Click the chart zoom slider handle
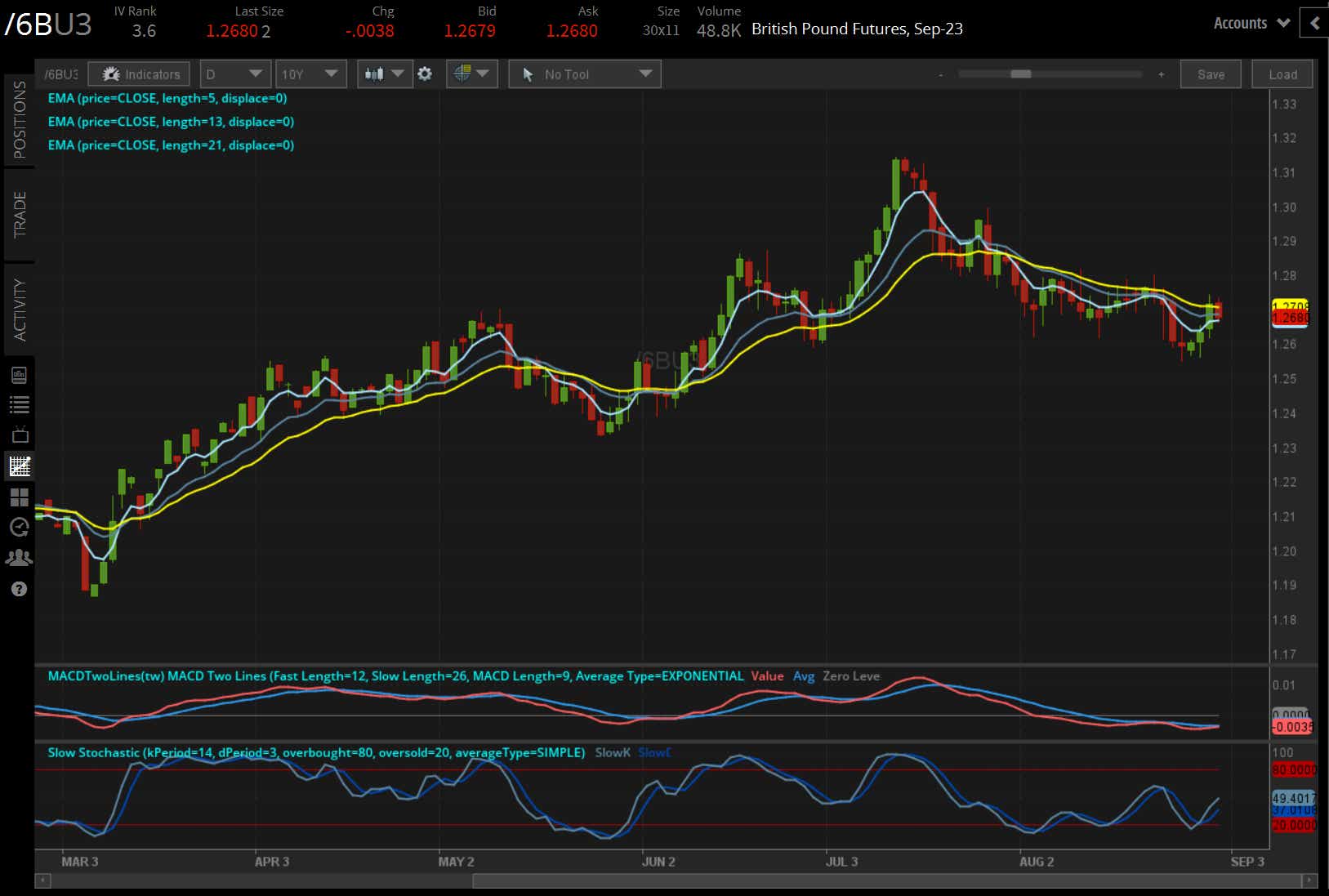This screenshot has width=1329, height=896. click(1020, 74)
